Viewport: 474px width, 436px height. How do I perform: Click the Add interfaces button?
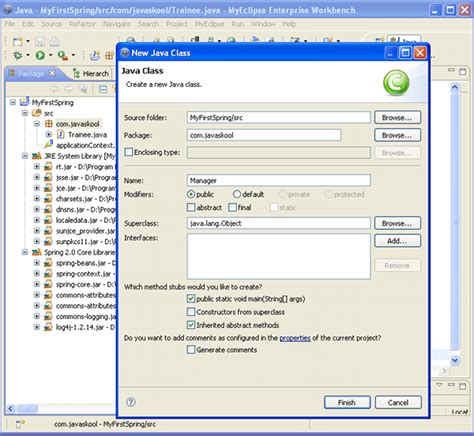[397, 241]
